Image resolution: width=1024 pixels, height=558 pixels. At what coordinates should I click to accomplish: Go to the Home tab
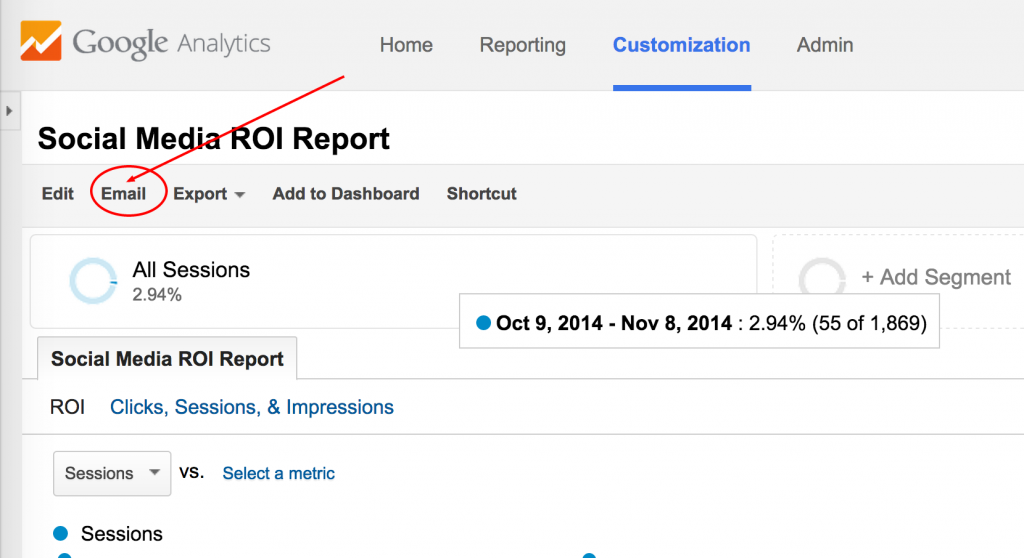pyautogui.click(x=406, y=44)
